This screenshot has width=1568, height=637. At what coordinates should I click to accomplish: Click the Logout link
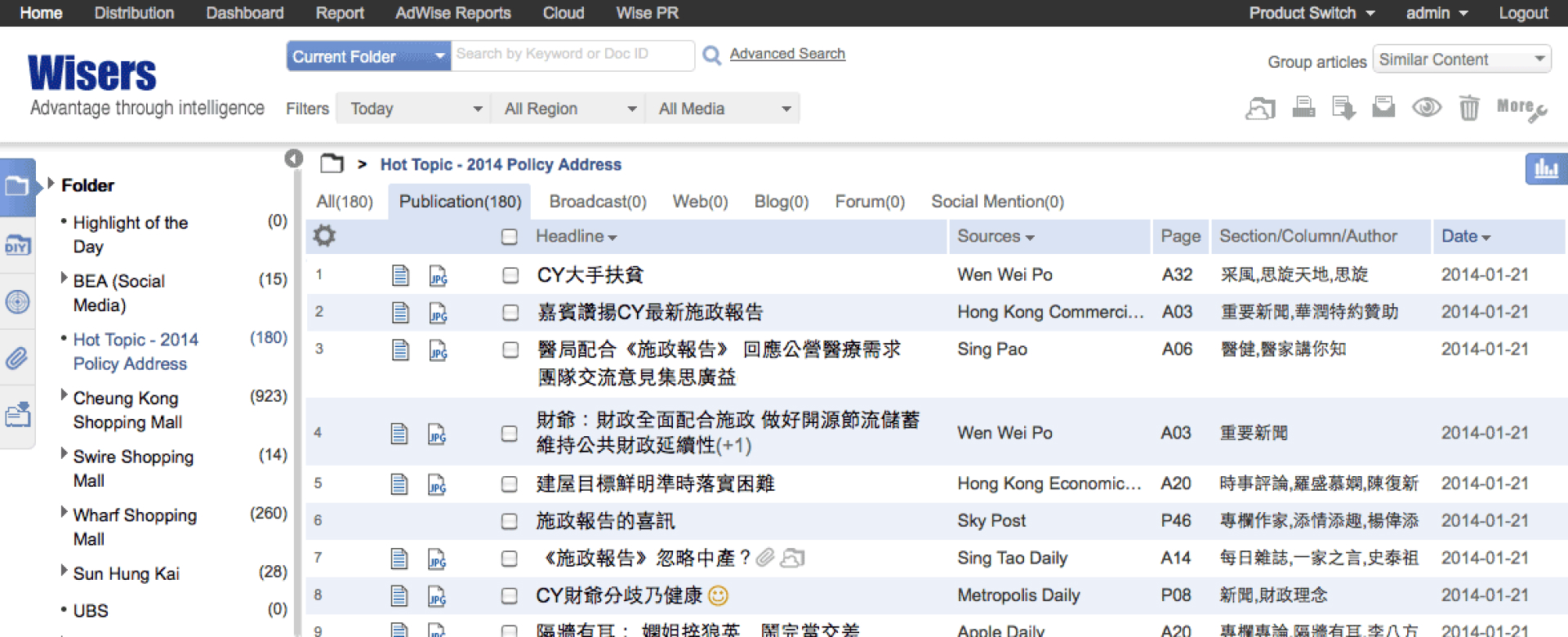click(x=1522, y=13)
